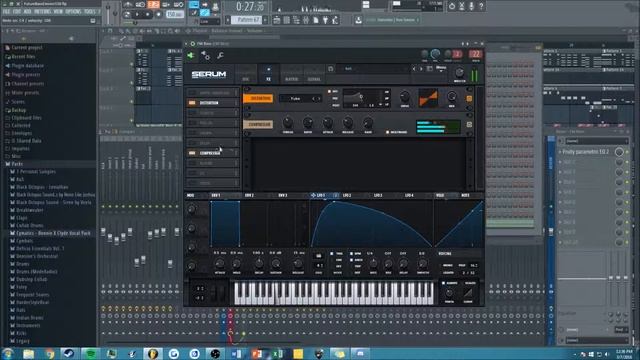This screenshot has width=640, height=360.
Task: Open the Pattern 67 selector dropdown
Action: click(247, 20)
